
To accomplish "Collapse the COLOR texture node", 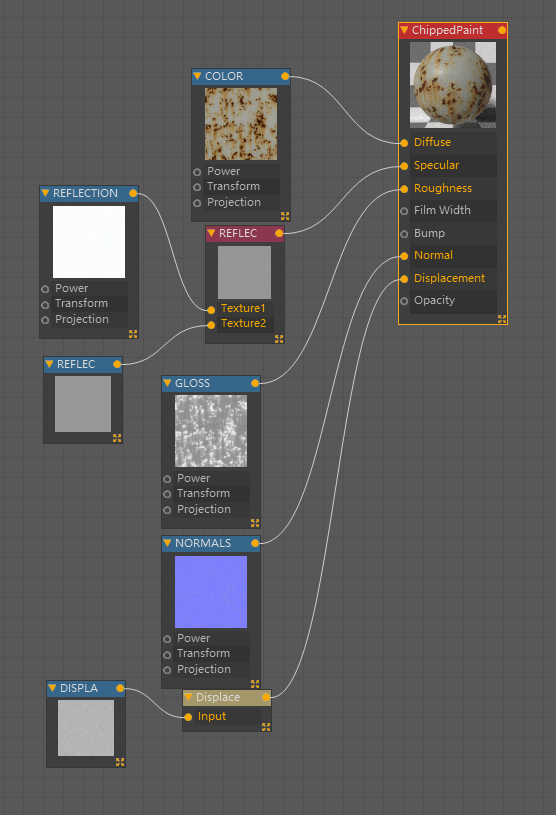I will 197,76.
